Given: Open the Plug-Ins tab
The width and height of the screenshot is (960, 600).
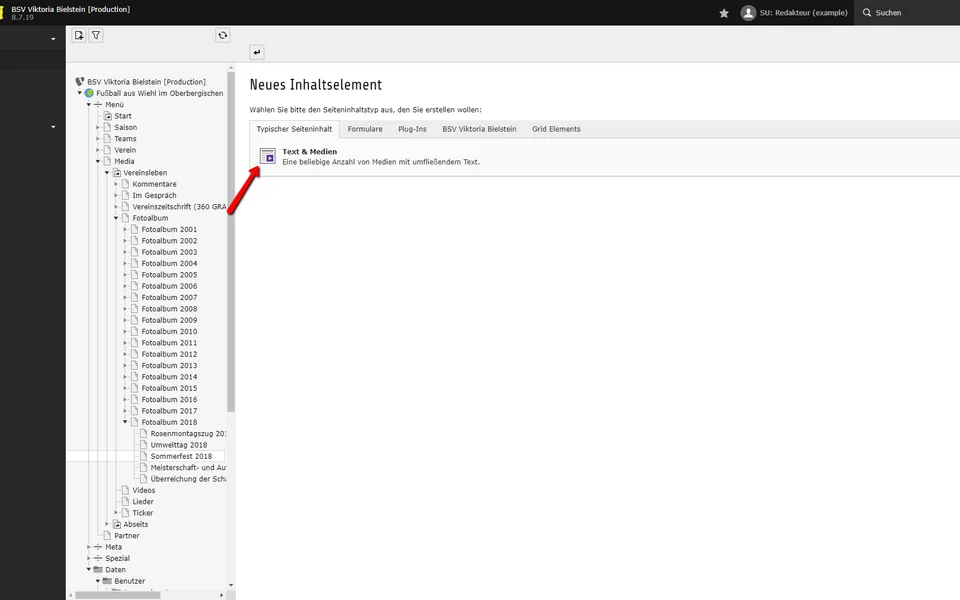Looking at the screenshot, I should click(x=412, y=129).
